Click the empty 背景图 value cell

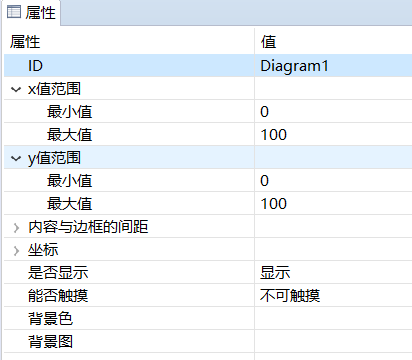coord(333,342)
